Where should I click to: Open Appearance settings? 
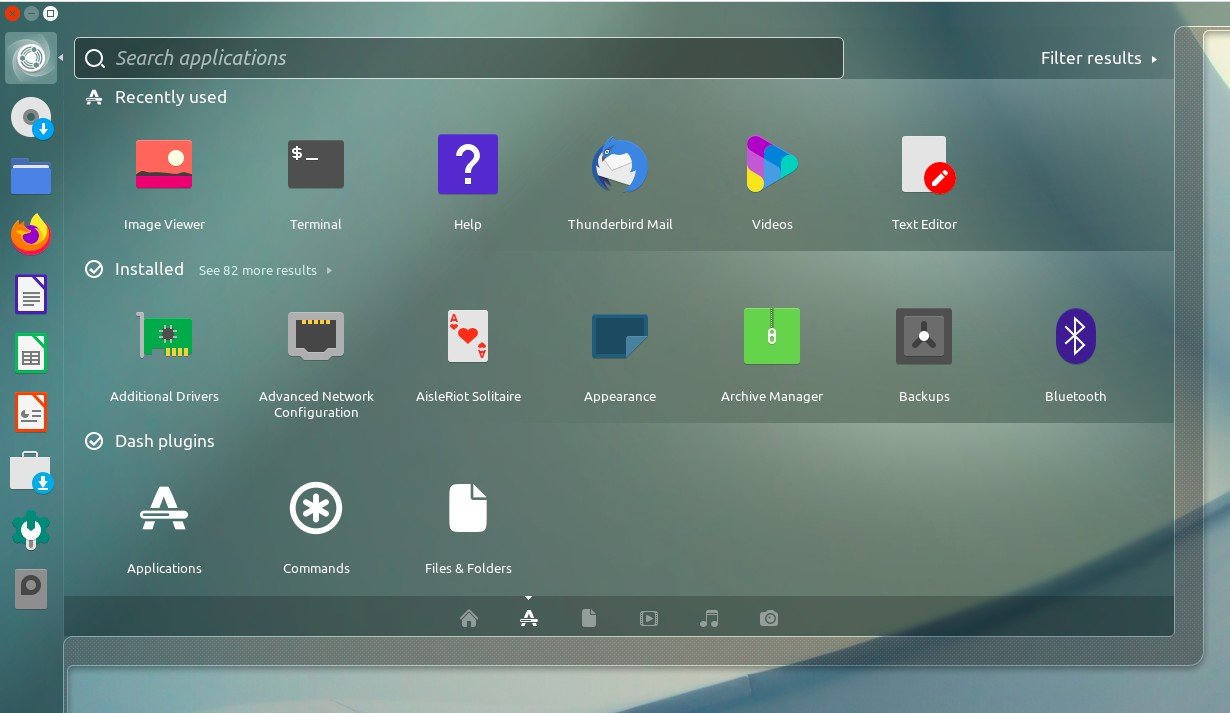tap(620, 336)
